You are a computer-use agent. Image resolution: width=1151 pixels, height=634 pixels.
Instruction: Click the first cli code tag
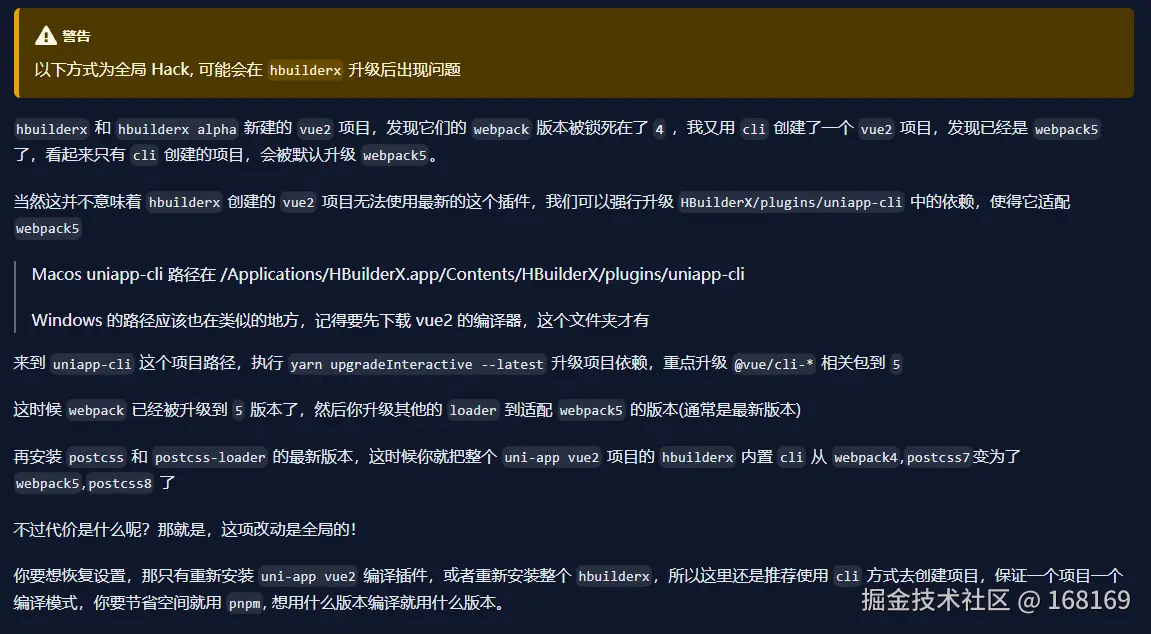click(753, 128)
